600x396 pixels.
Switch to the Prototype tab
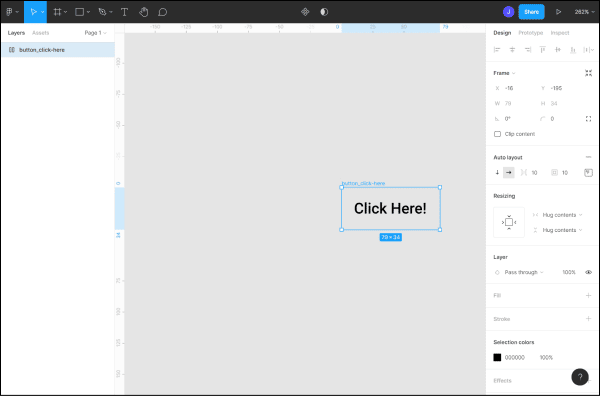coord(530,33)
